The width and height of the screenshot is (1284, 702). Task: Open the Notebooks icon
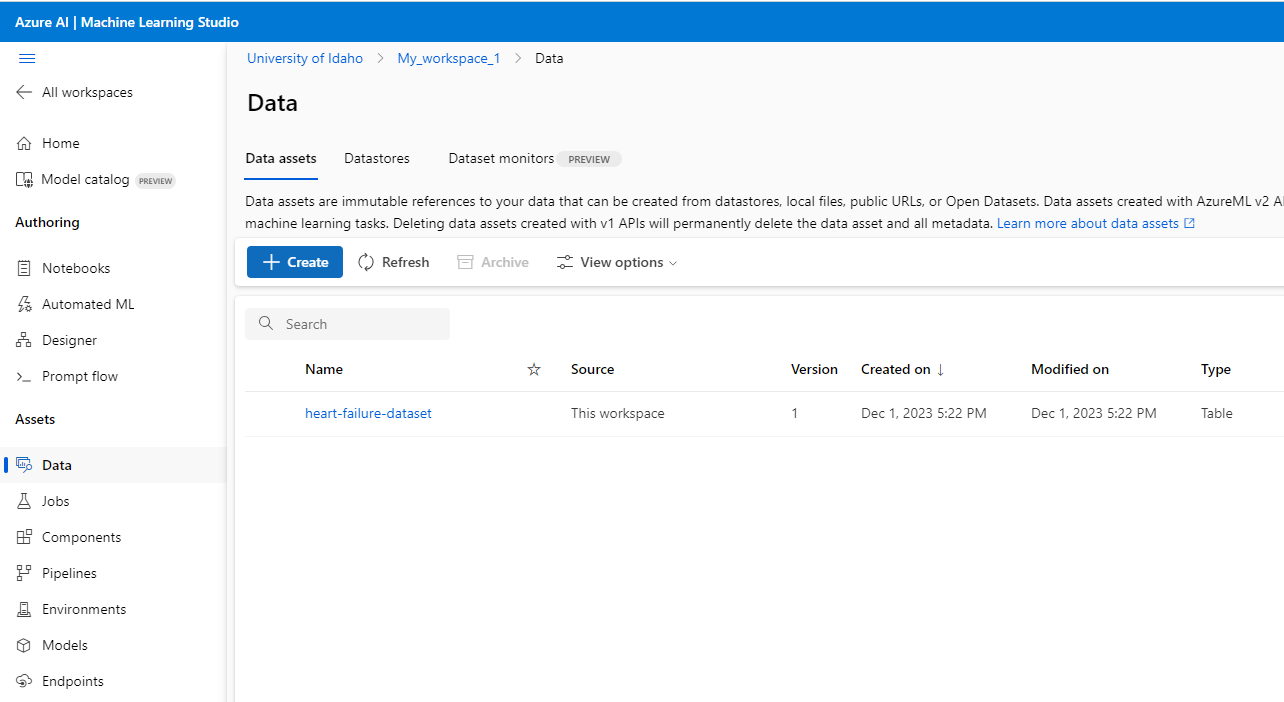(x=24, y=268)
